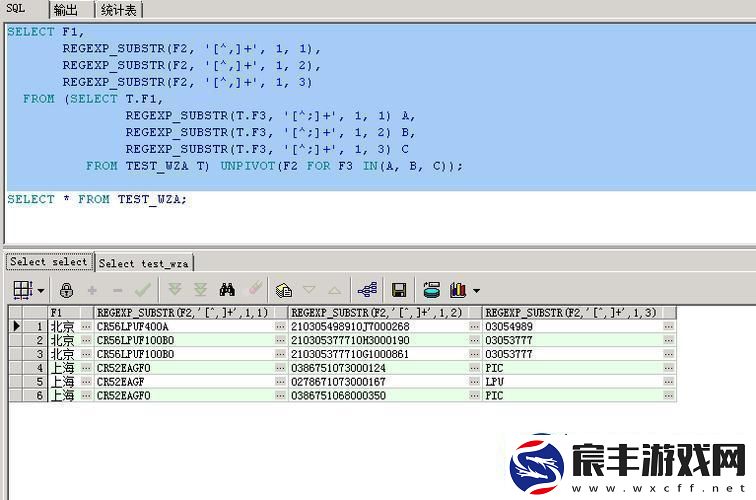Select the 'Select test_wza' result tab
The image size is (756, 500).
coord(144,263)
